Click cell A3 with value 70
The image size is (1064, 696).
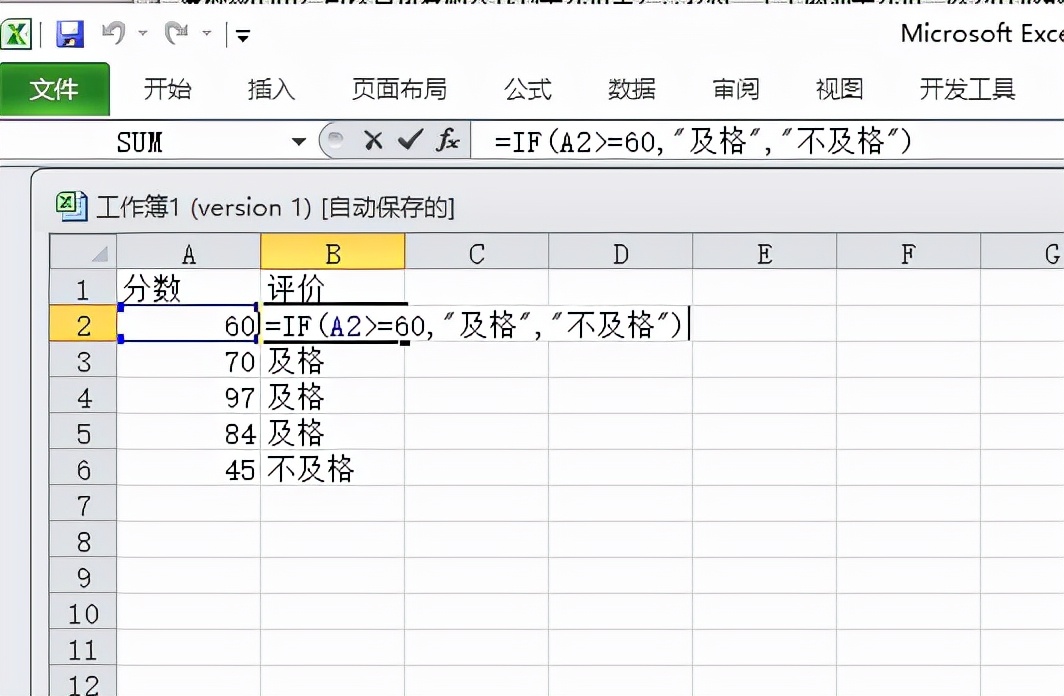tap(189, 362)
